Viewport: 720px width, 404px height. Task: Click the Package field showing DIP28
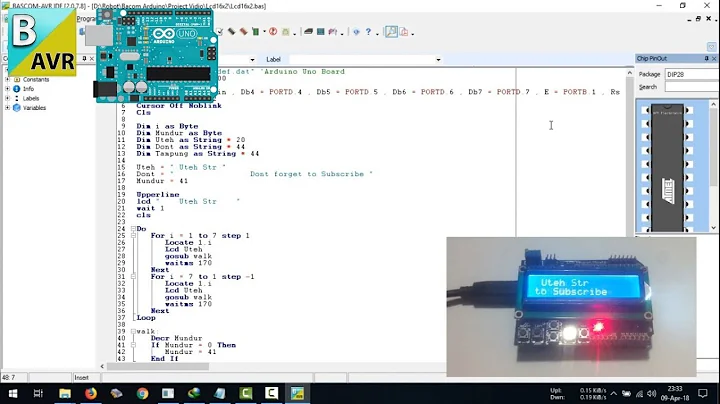point(692,74)
